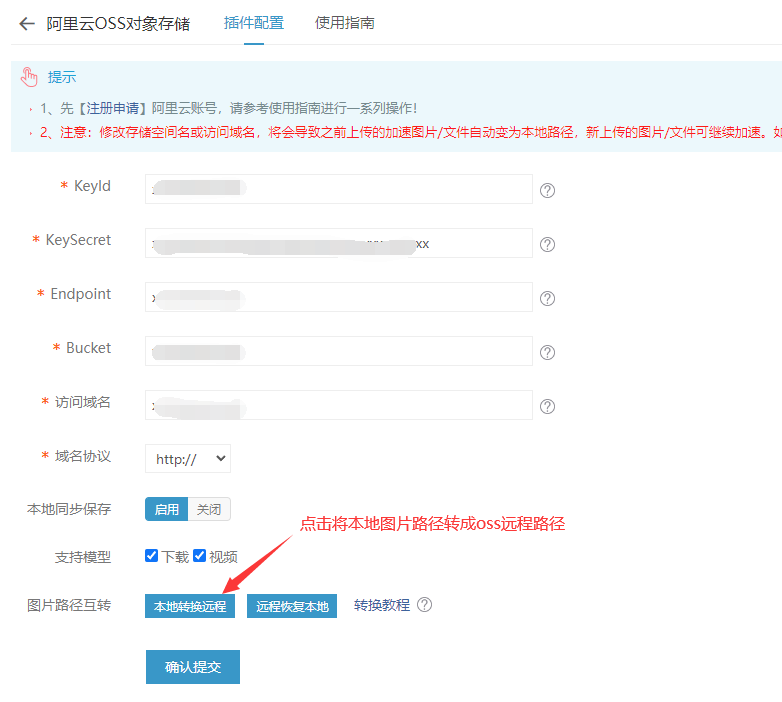Click the Bucket input field
This screenshot has width=782, height=702.
[339, 351]
